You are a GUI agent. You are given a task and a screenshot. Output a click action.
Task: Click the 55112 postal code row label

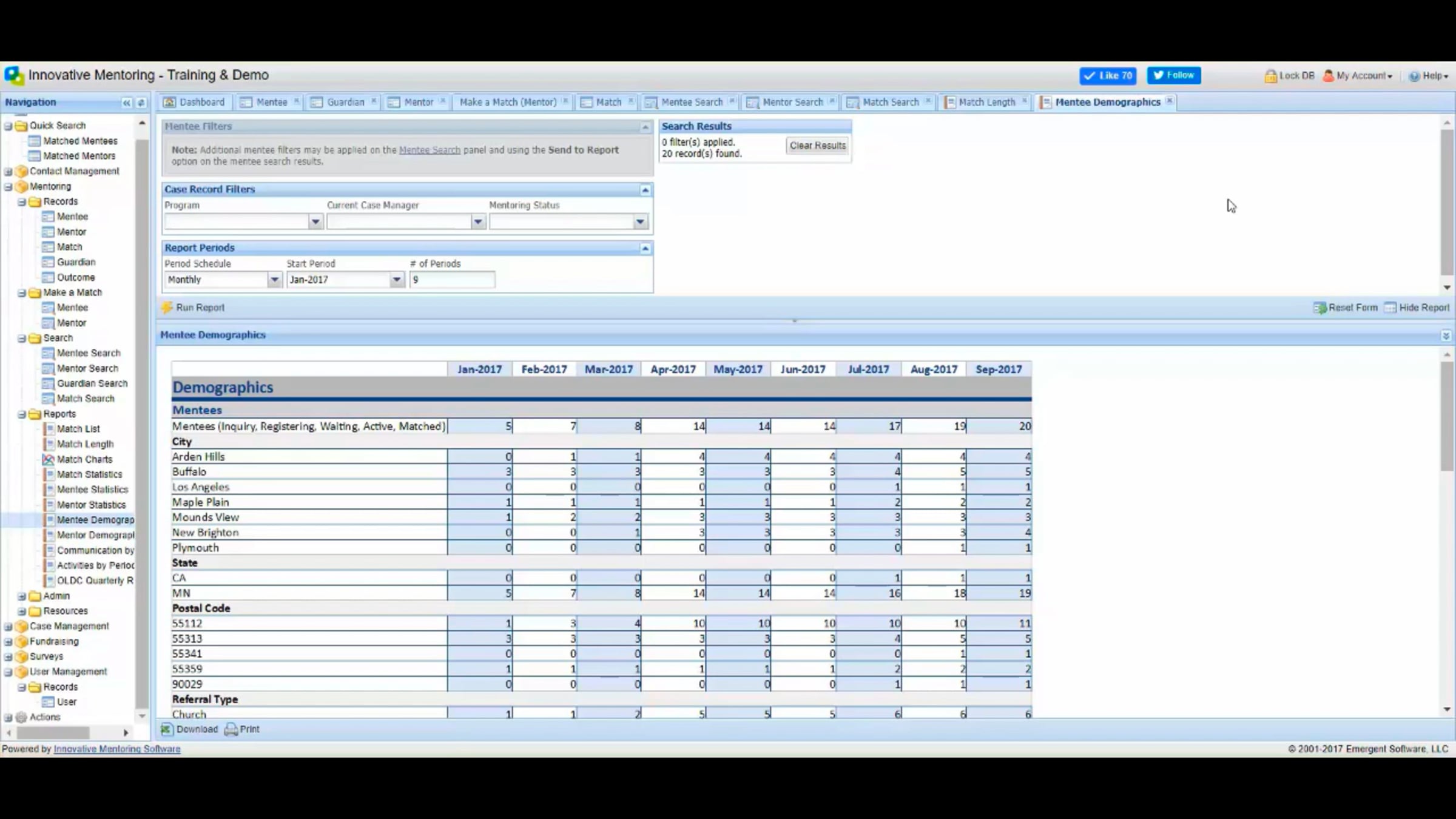pyautogui.click(x=187, y=624)
